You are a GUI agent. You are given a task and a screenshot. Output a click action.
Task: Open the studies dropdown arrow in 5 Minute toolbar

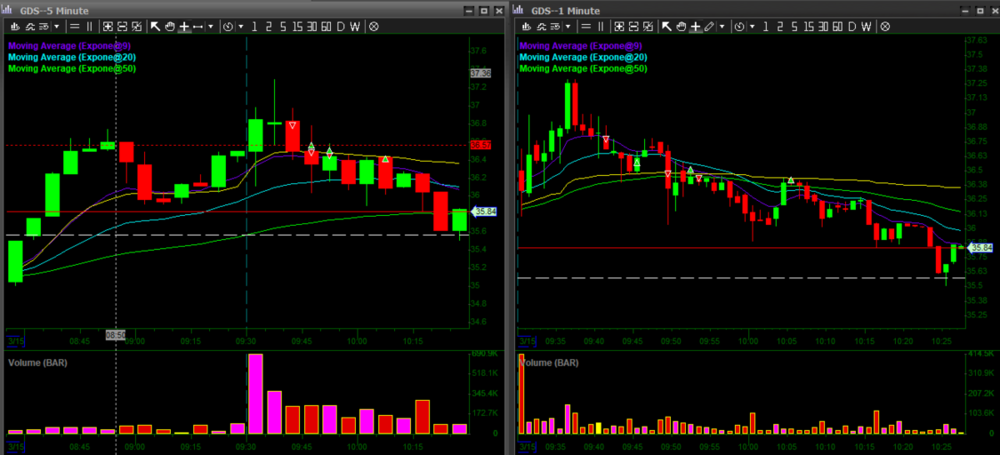tap(55, 26)
